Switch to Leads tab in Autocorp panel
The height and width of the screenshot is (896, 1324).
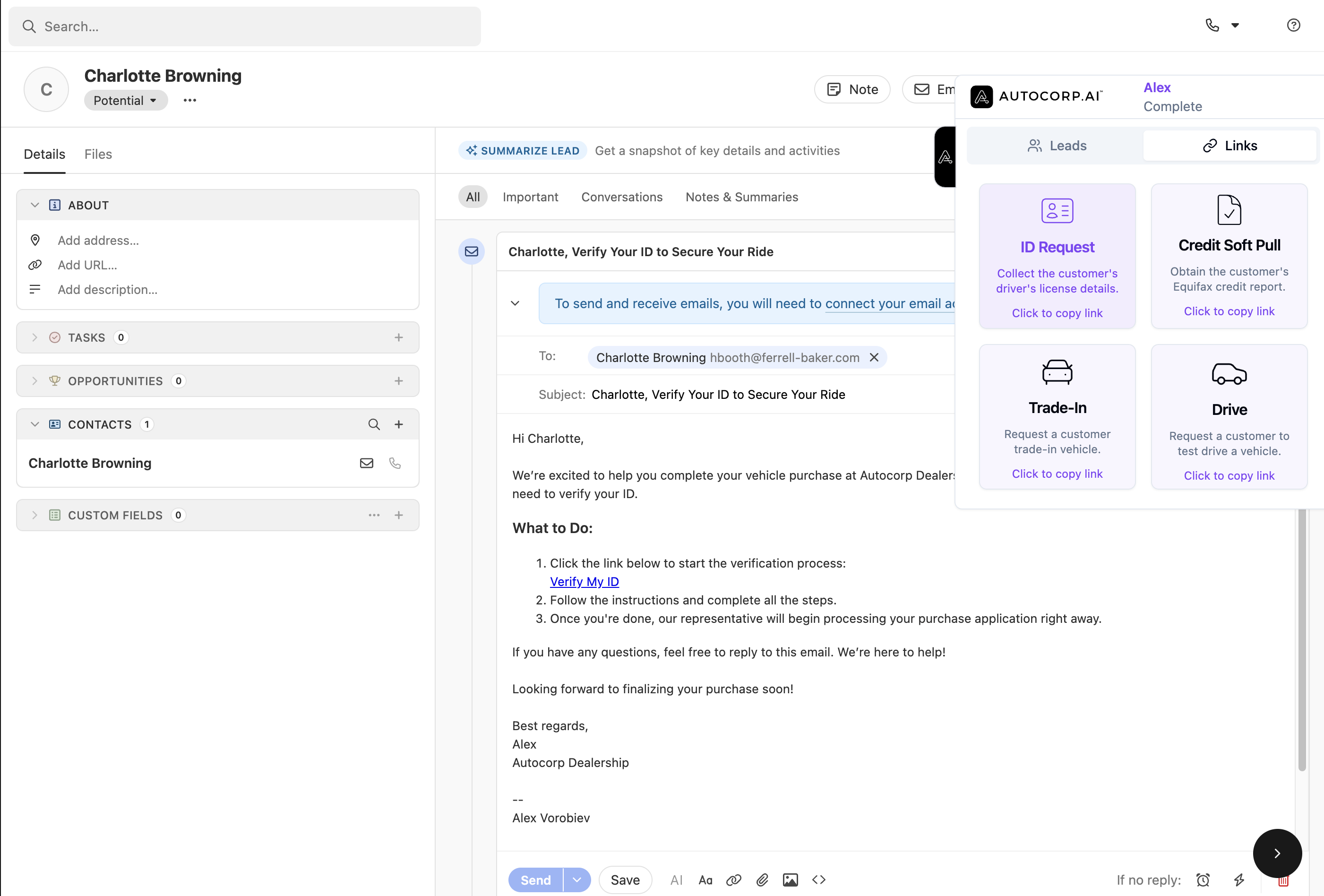pyautogui.click(x=1057, y=146)
